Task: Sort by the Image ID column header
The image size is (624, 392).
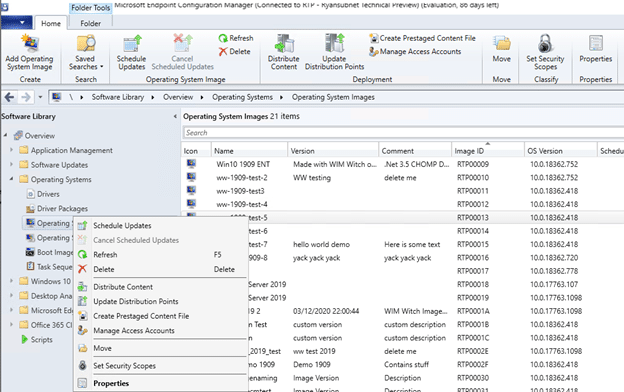Action: point(488,151)
